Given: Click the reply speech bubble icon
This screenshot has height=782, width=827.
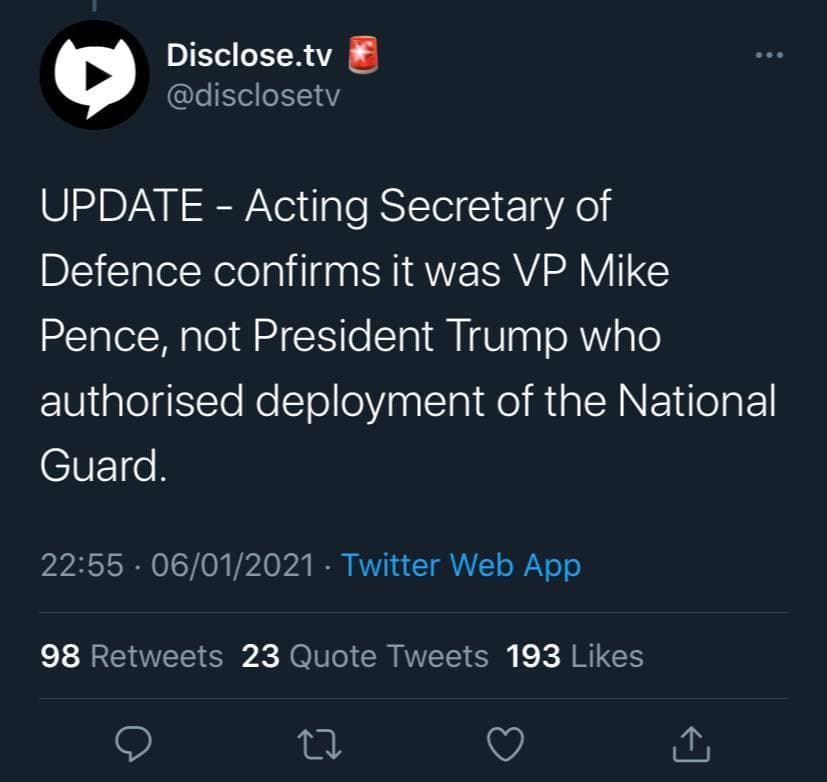Looking at the screenshot, I should (x=134, y=741).
